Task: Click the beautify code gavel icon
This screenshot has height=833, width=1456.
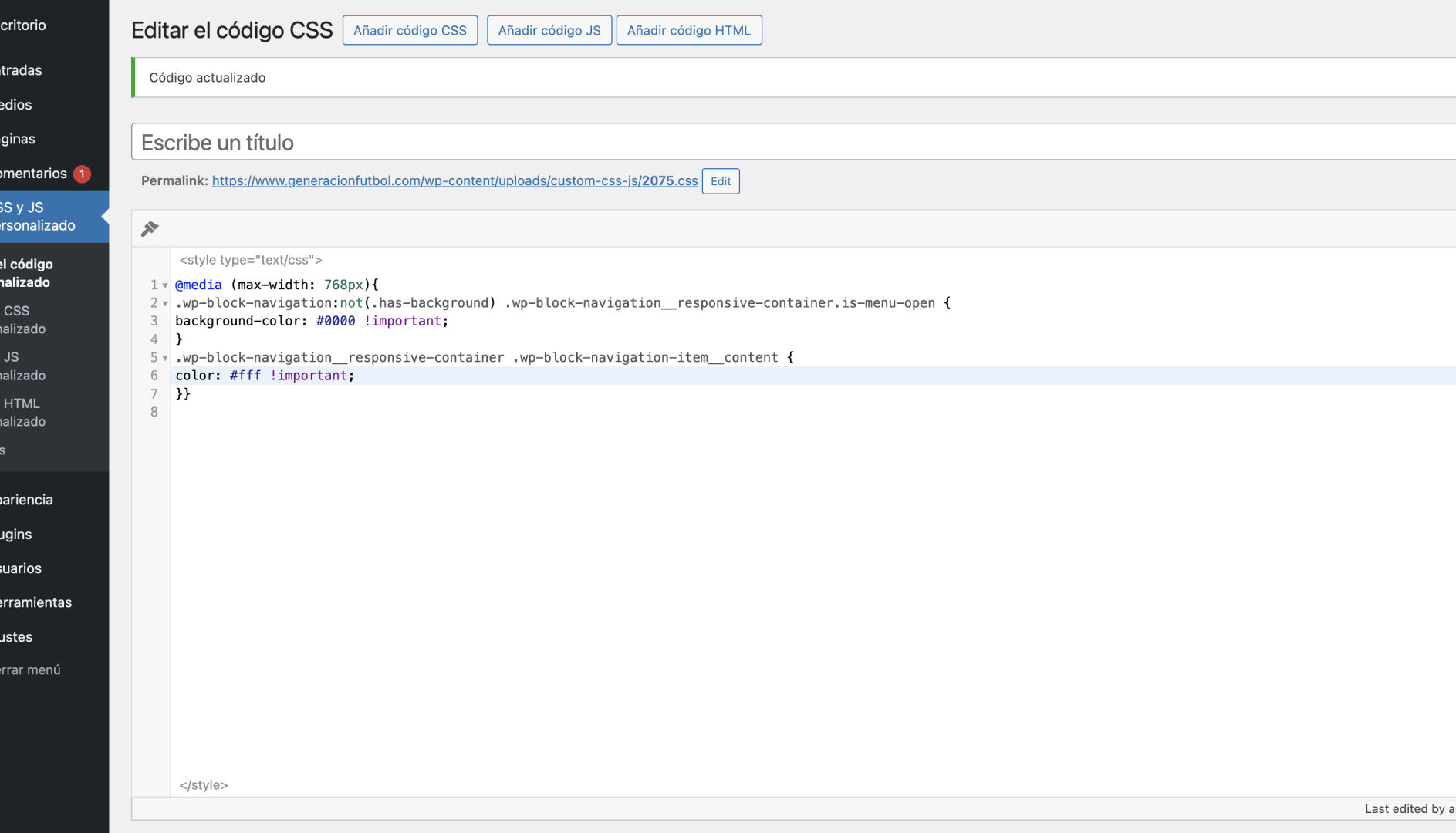Action: [150, 228]
